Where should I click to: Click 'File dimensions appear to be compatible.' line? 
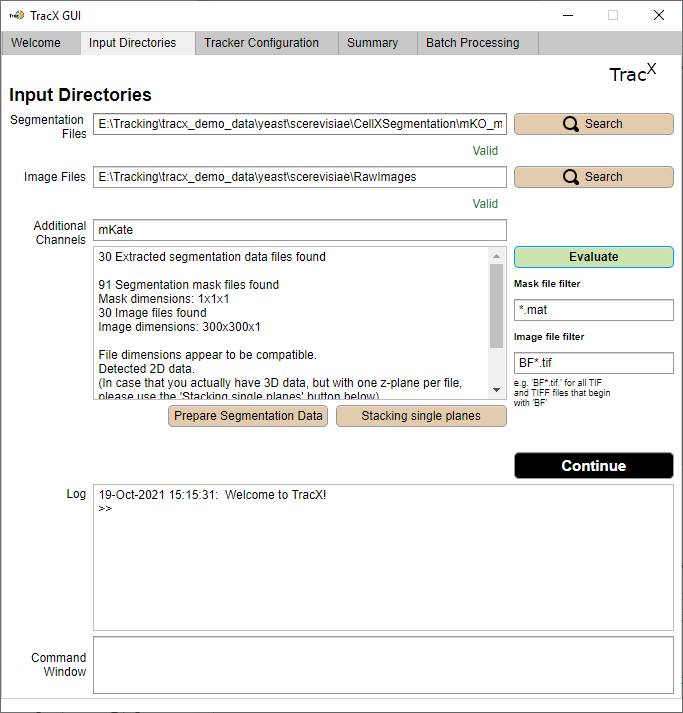click(x=207, y=355)
